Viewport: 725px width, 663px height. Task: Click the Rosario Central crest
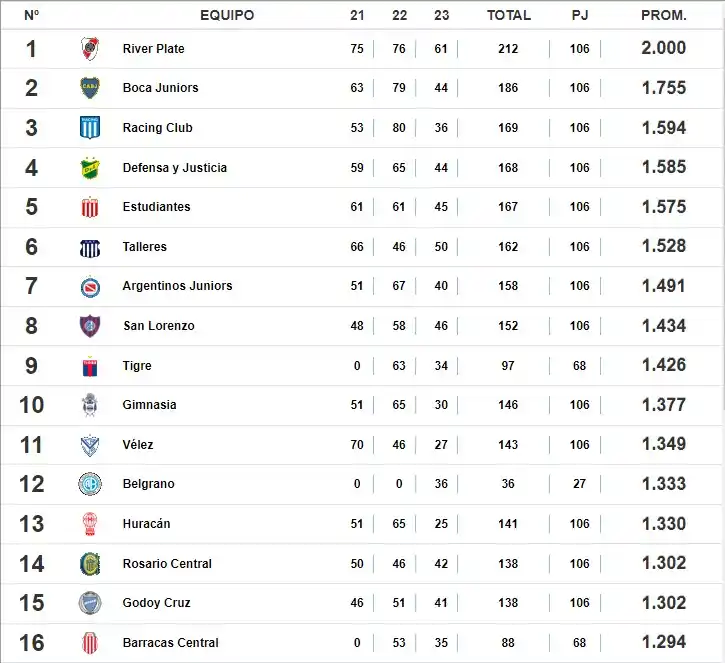pos(90,564)
